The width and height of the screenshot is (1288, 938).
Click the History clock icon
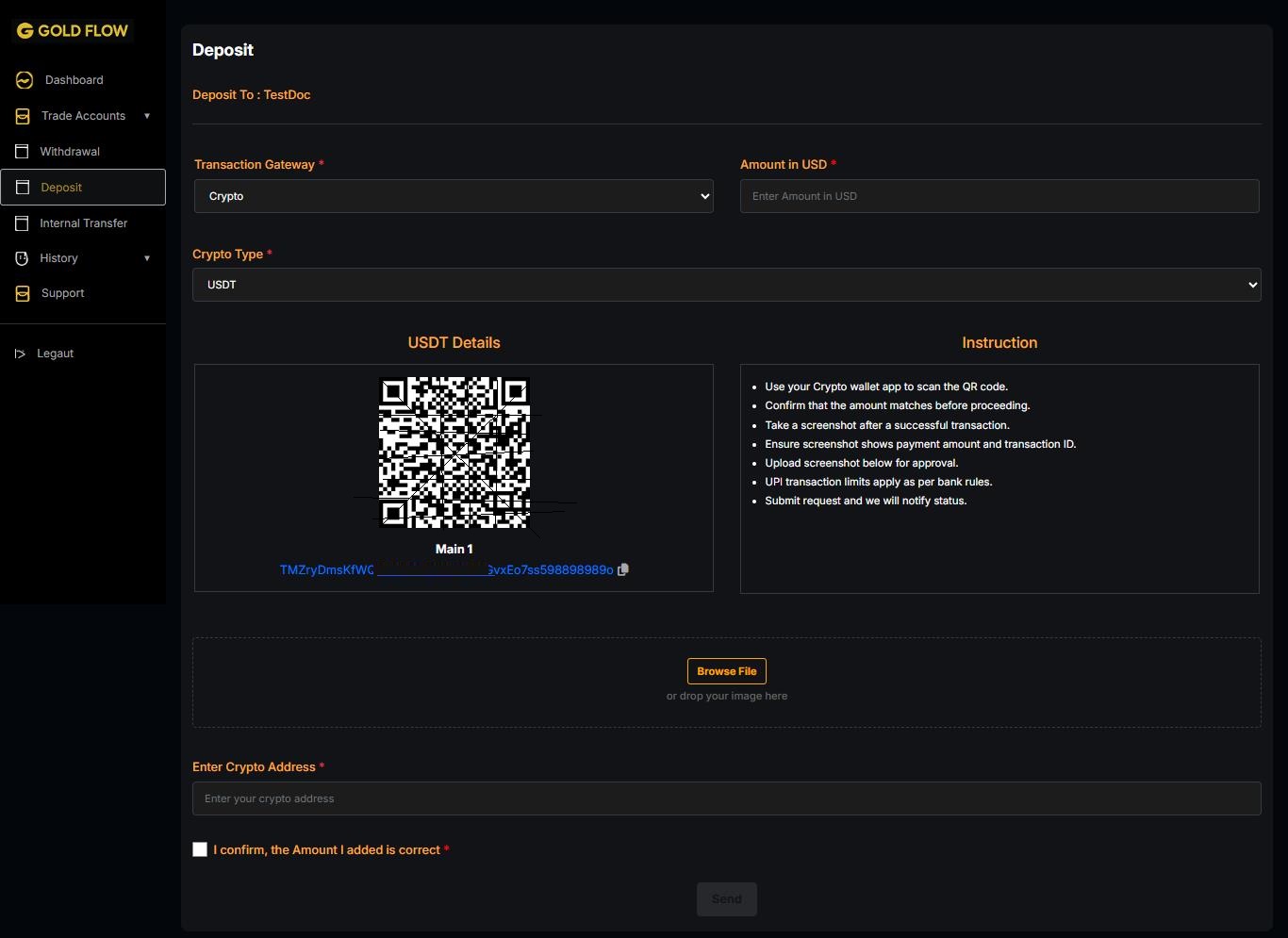pyautogui.click(x=22, y=258)
